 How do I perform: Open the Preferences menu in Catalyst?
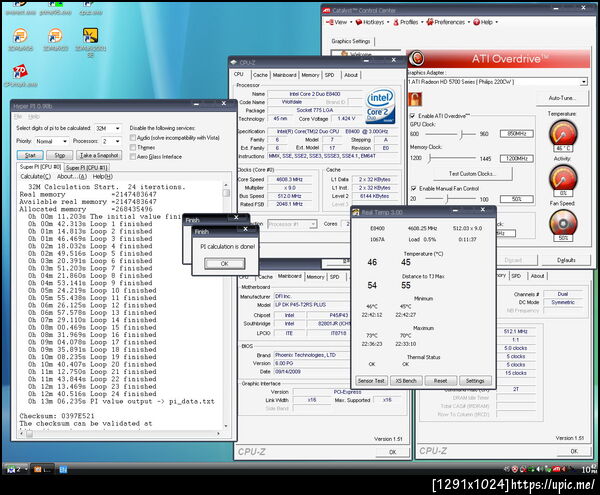[450, 21]
